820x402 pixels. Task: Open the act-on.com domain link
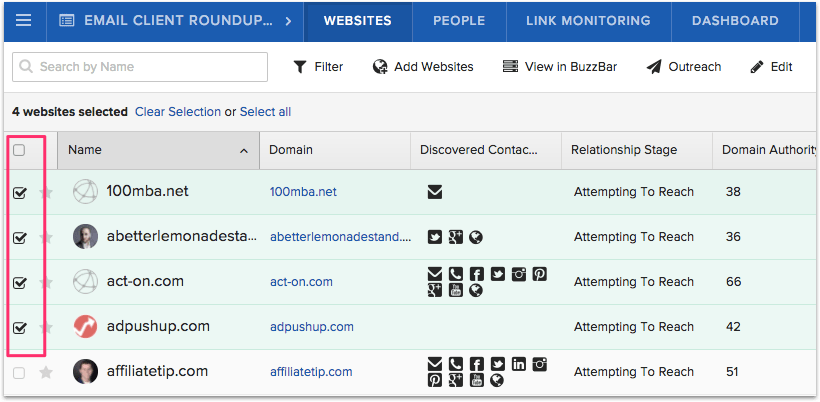(x=301, y=282)
